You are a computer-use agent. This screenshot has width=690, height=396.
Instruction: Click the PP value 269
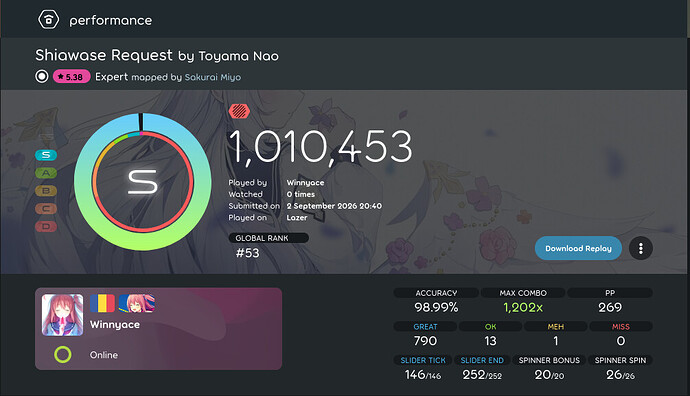(x=610, y=307)
